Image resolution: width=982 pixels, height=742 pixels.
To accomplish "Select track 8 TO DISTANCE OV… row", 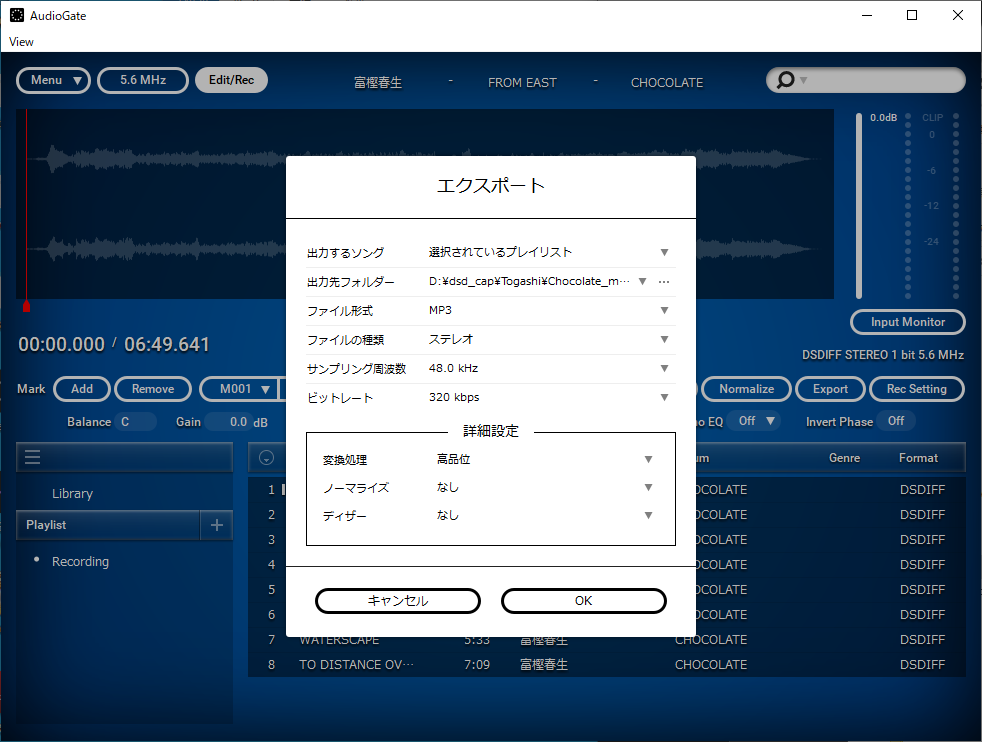I will (x=606, y=664).
